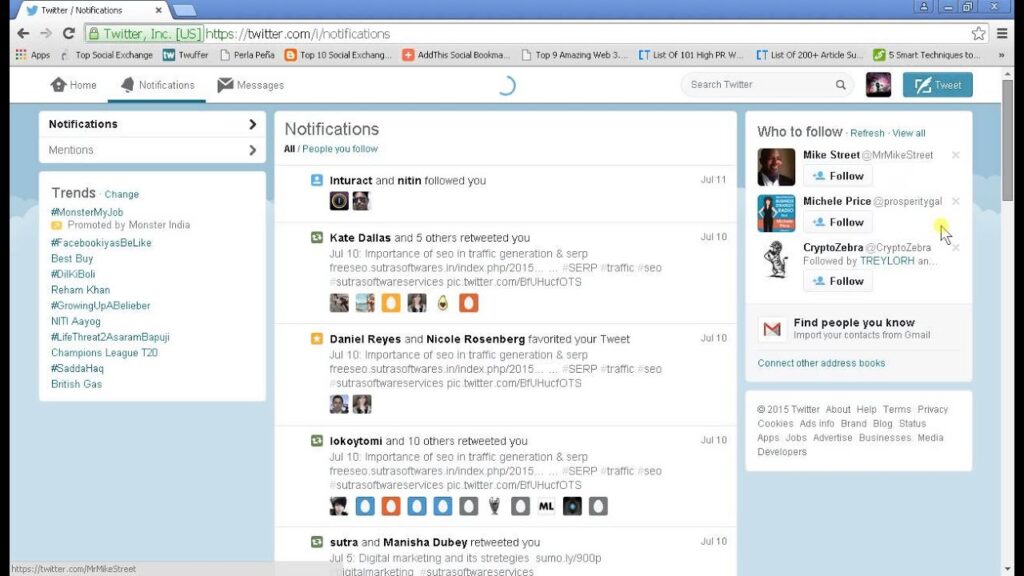Screen dimensions: 1024x576
Task: Click the Mike Street profile photo
Action: [x=776, y=167]
